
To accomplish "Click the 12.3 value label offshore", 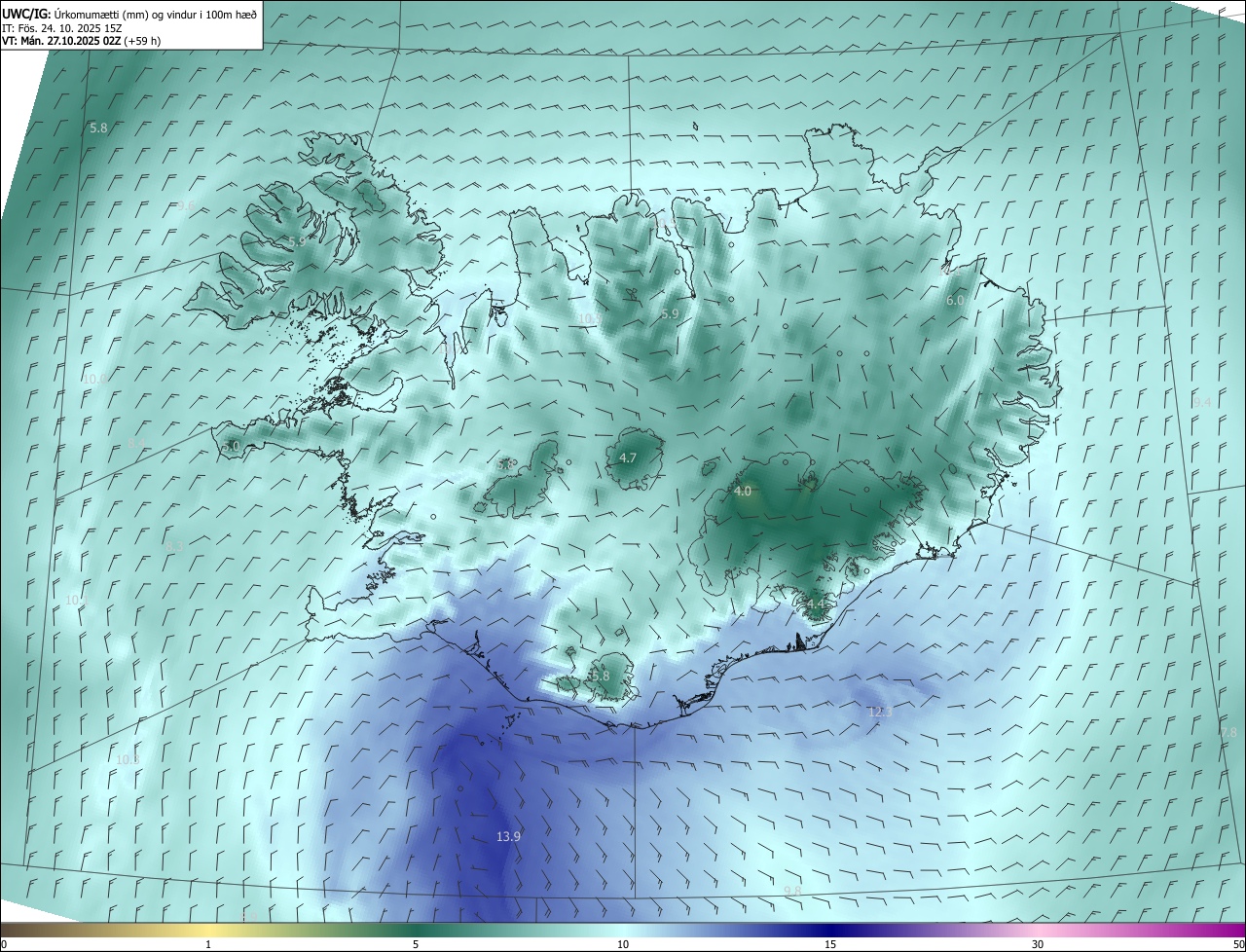I will [880, 712].
